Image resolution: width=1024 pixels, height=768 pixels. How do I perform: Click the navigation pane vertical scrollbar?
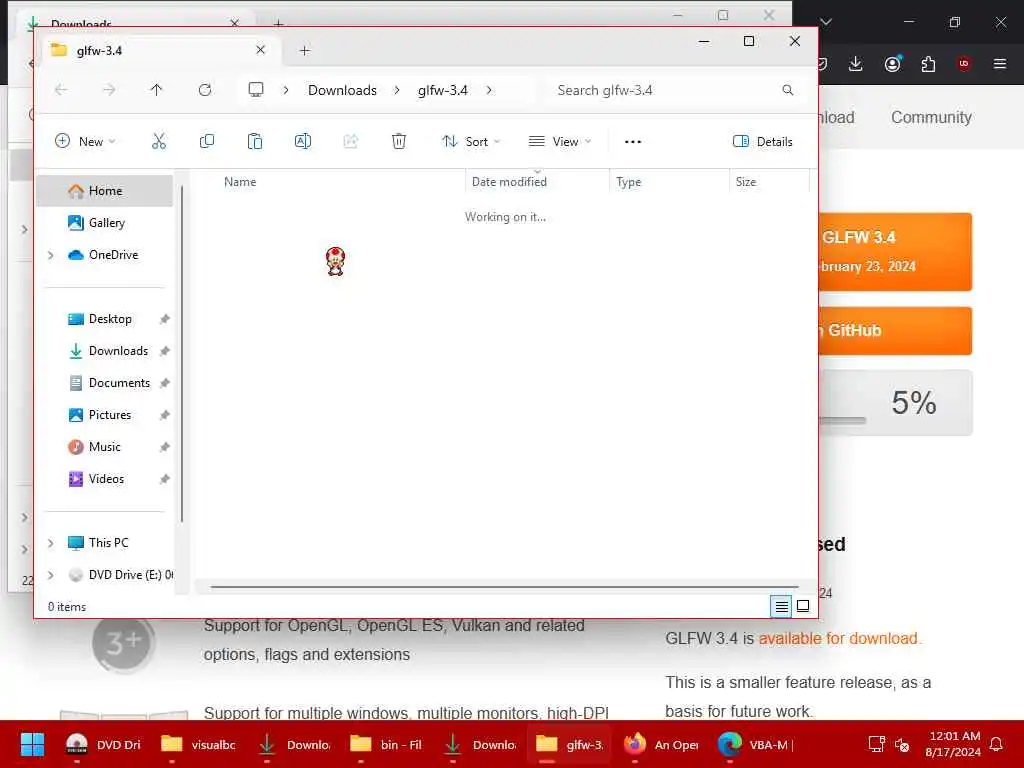[182, 353]
